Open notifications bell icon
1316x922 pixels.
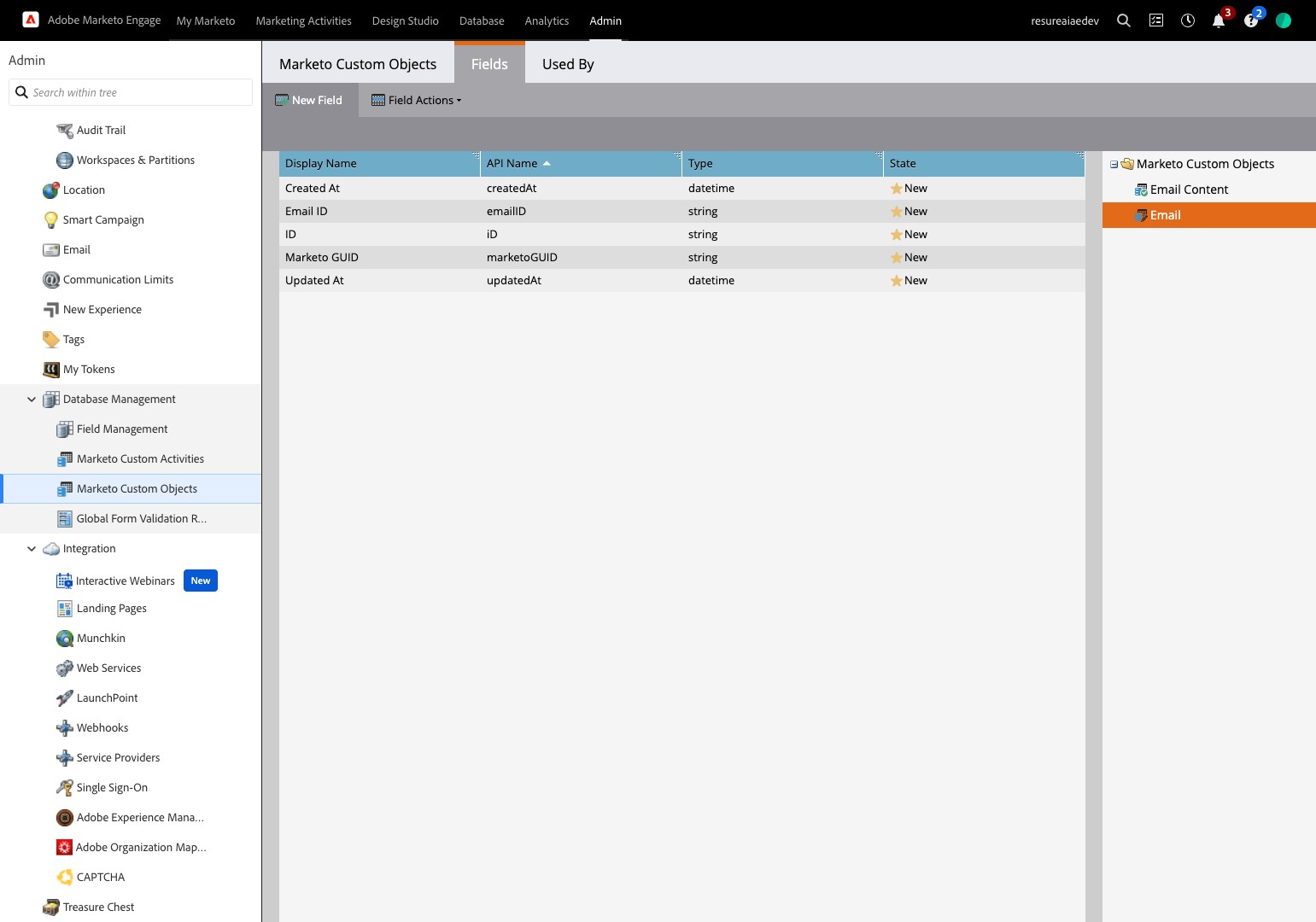[x=1219, y=20]
